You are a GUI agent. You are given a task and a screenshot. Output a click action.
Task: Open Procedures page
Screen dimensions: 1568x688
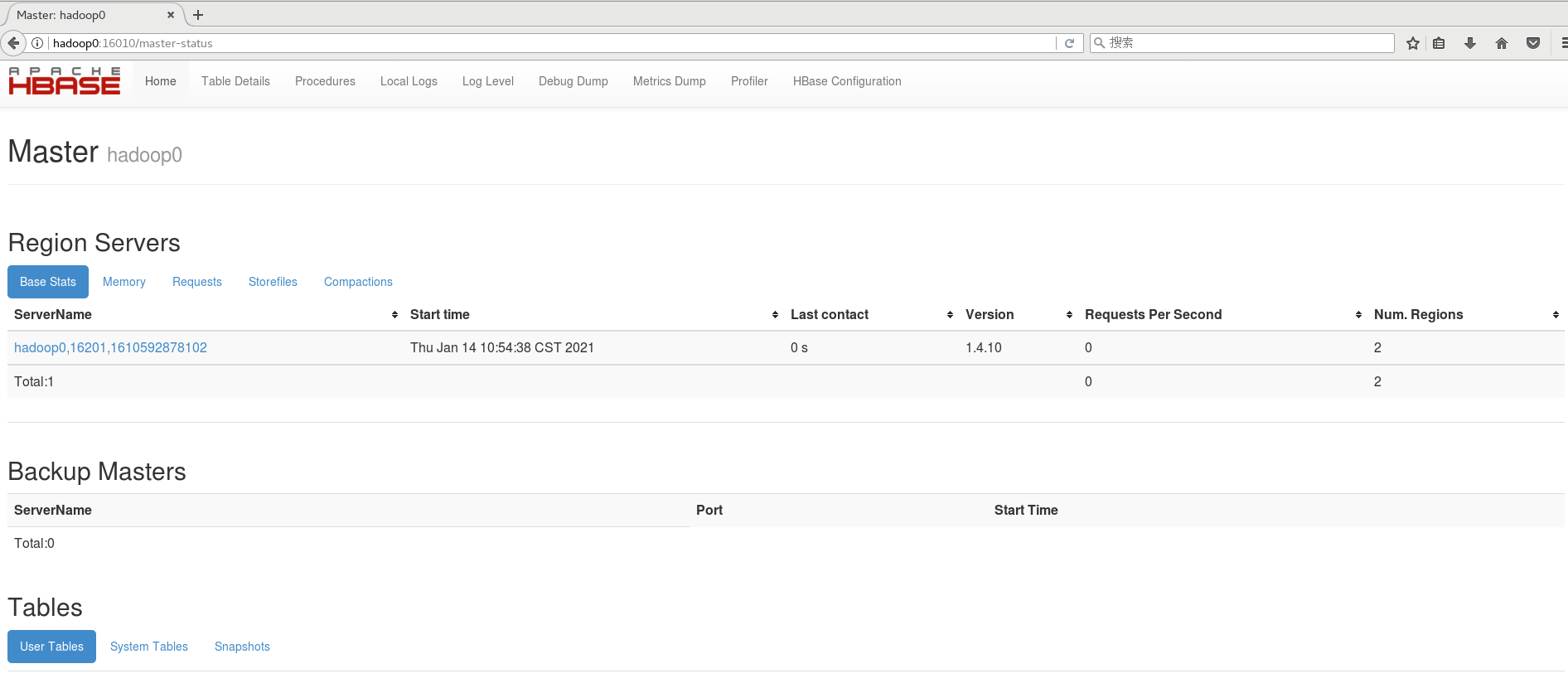(x=325, y=81)
